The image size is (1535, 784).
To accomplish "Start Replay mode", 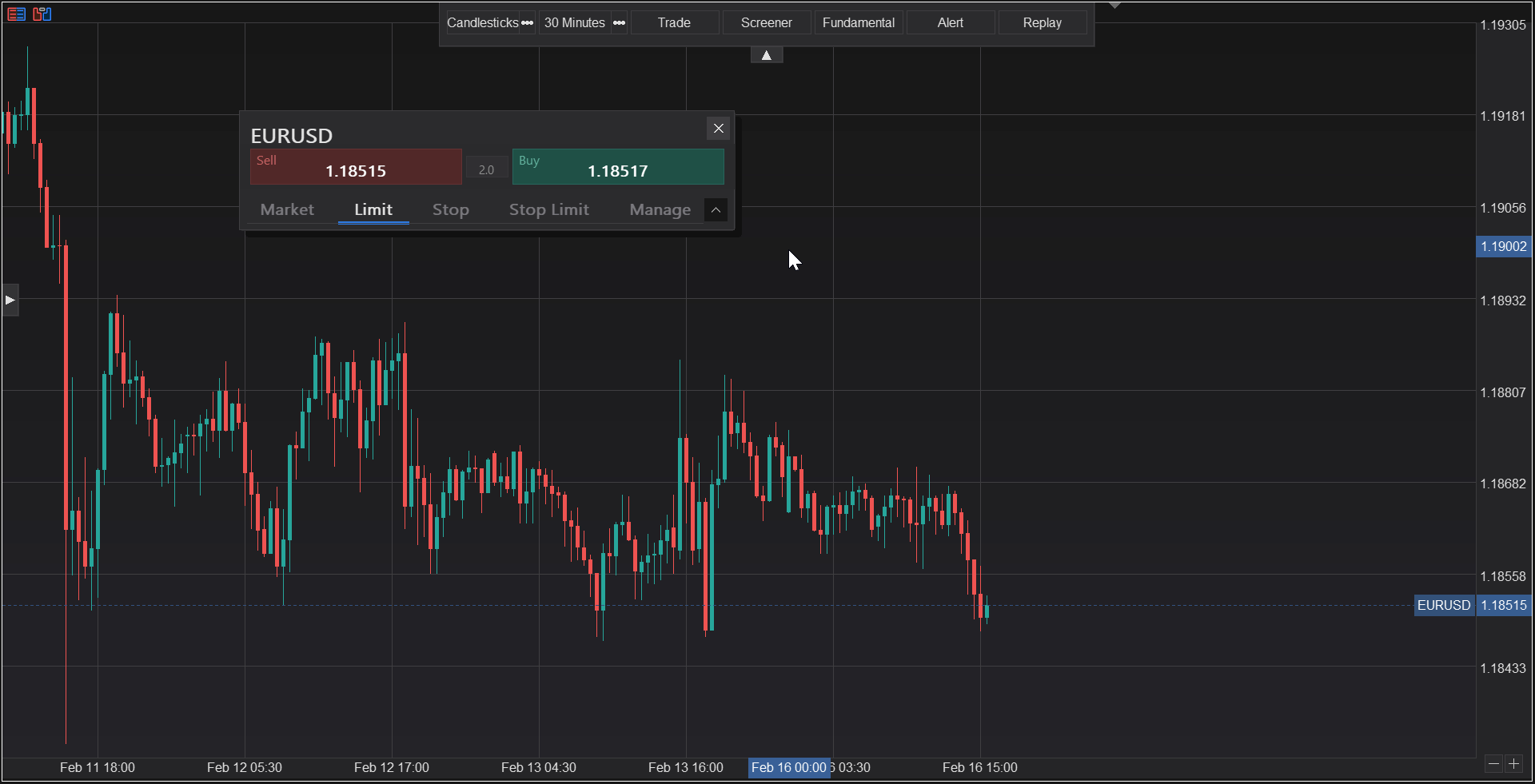I will 1041,22.
